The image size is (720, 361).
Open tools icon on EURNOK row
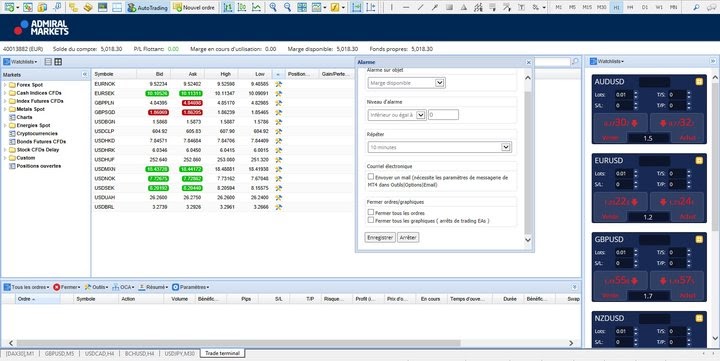pyautogui.click(x=278, y=84)
